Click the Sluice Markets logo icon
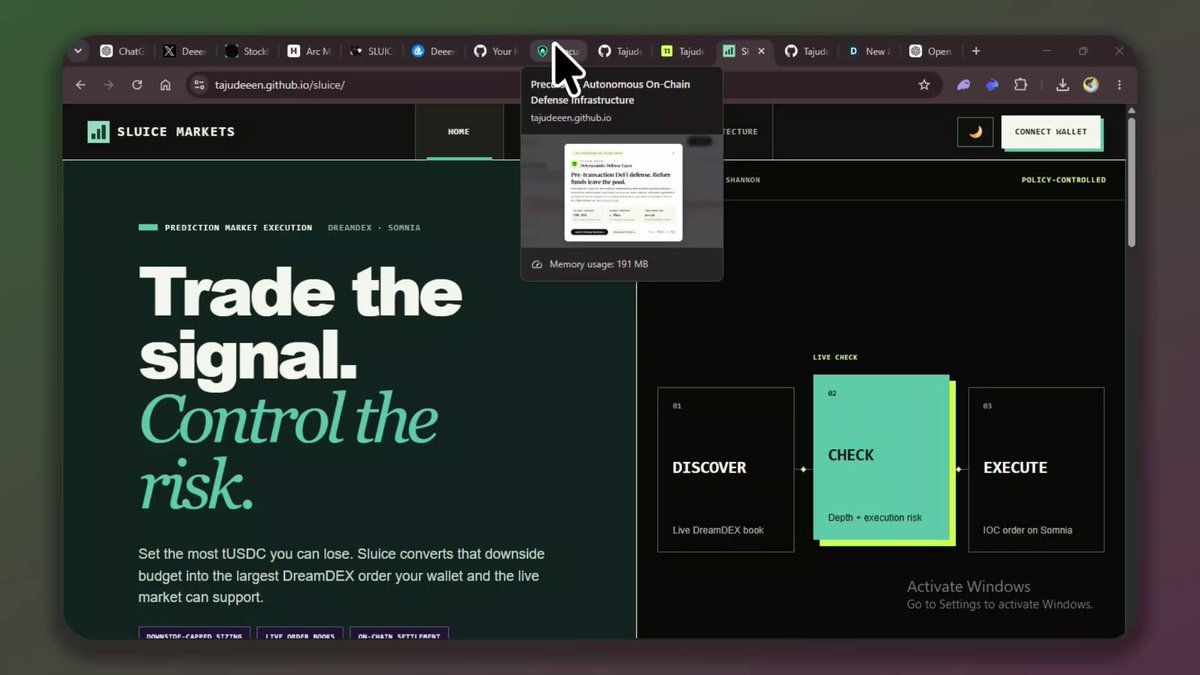Image resolution: width=1200 pixels, height=675 pixels. [98, 131]
